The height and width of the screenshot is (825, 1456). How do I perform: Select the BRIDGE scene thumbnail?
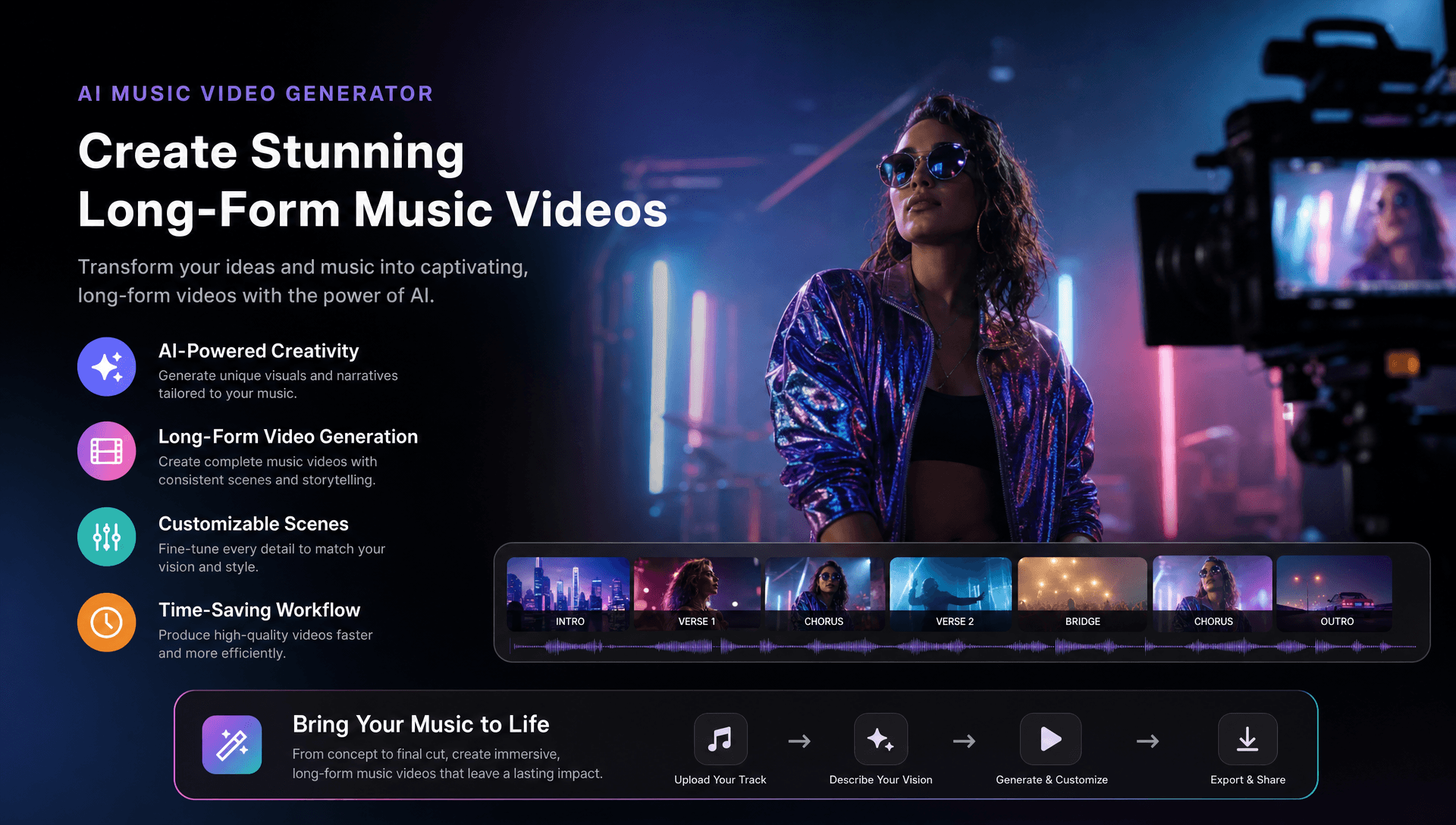coord(1082,594)
